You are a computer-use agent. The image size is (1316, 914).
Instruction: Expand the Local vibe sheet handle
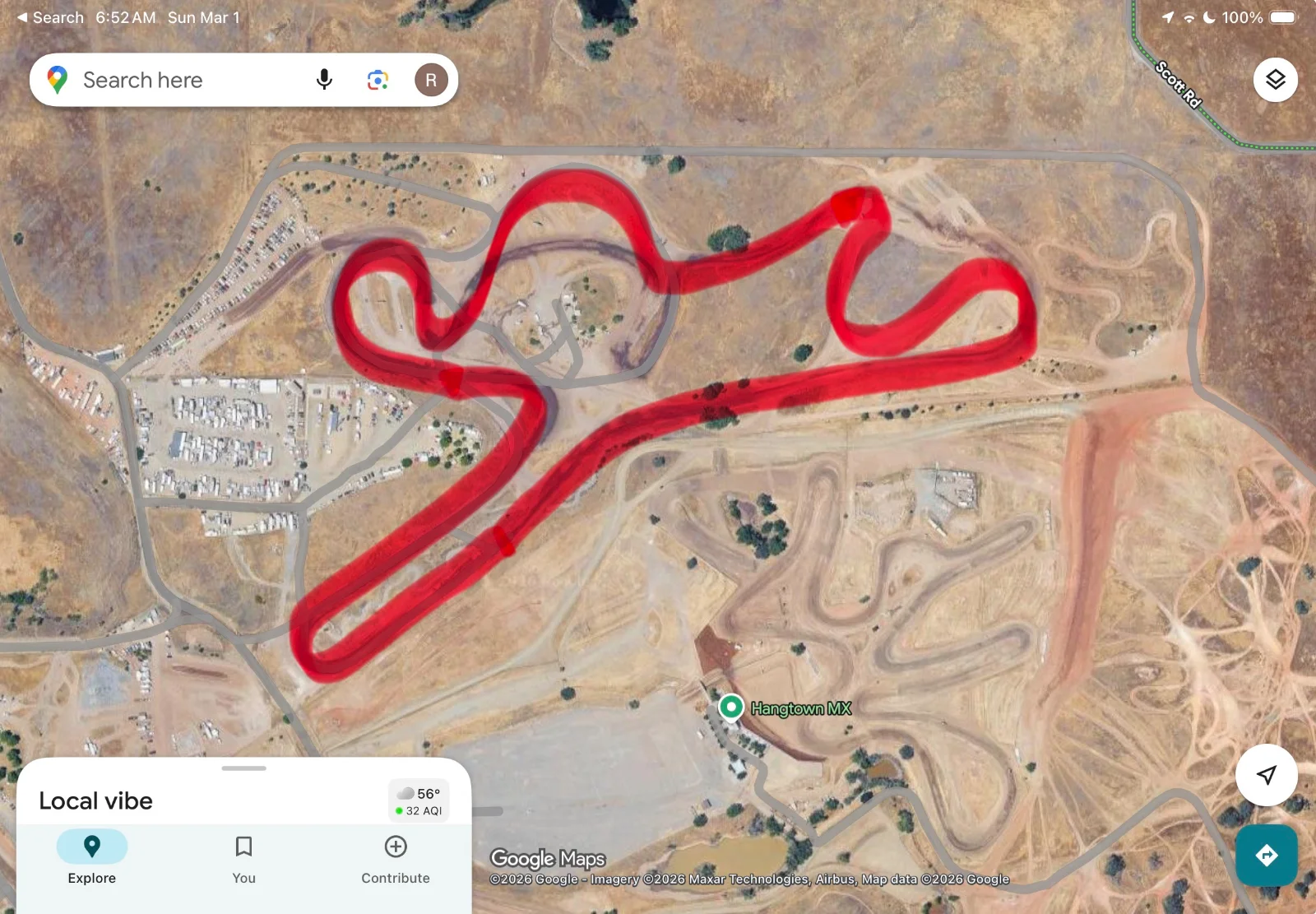point(244,768)
